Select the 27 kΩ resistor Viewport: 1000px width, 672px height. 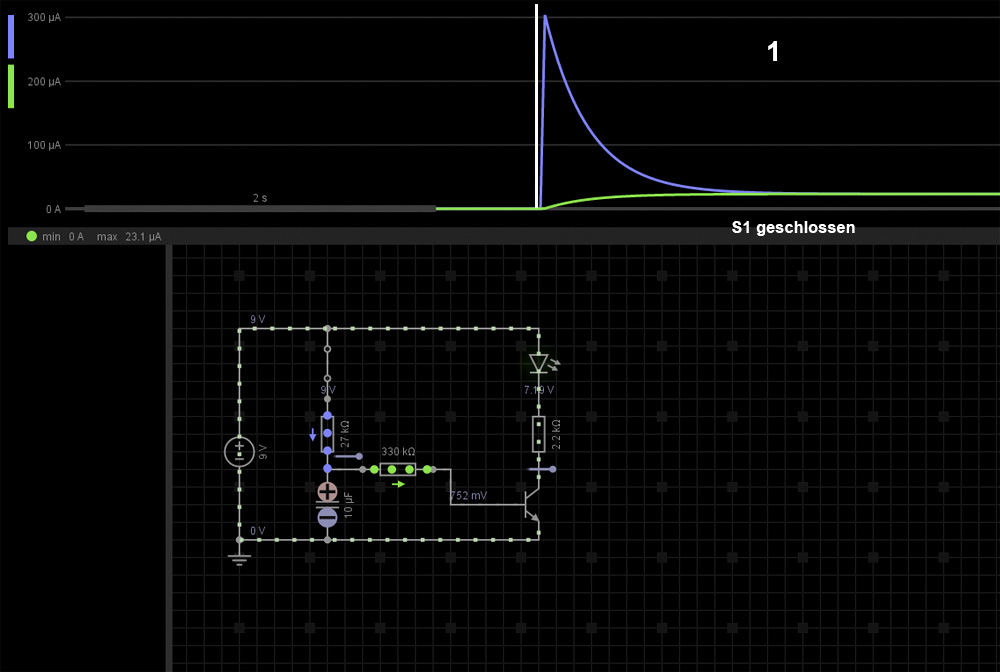(327, 432)
